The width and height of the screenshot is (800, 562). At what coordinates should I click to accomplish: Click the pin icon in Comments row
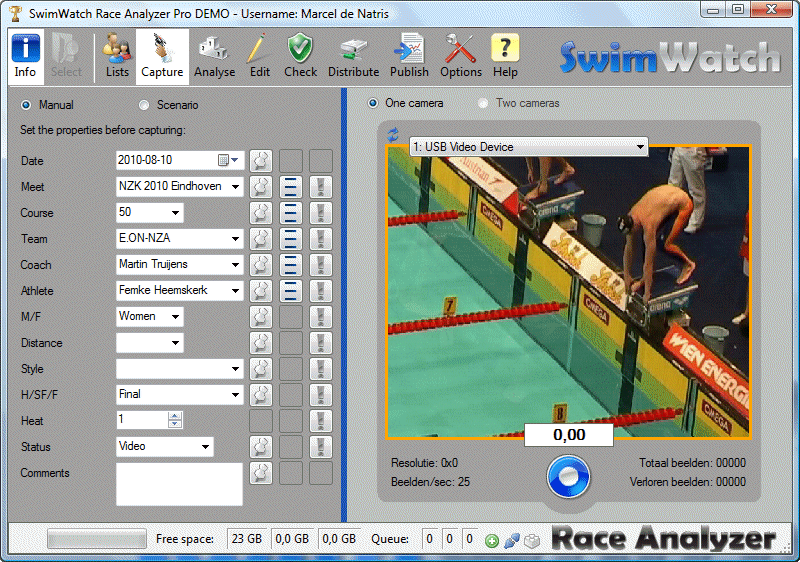click(261, 473)
